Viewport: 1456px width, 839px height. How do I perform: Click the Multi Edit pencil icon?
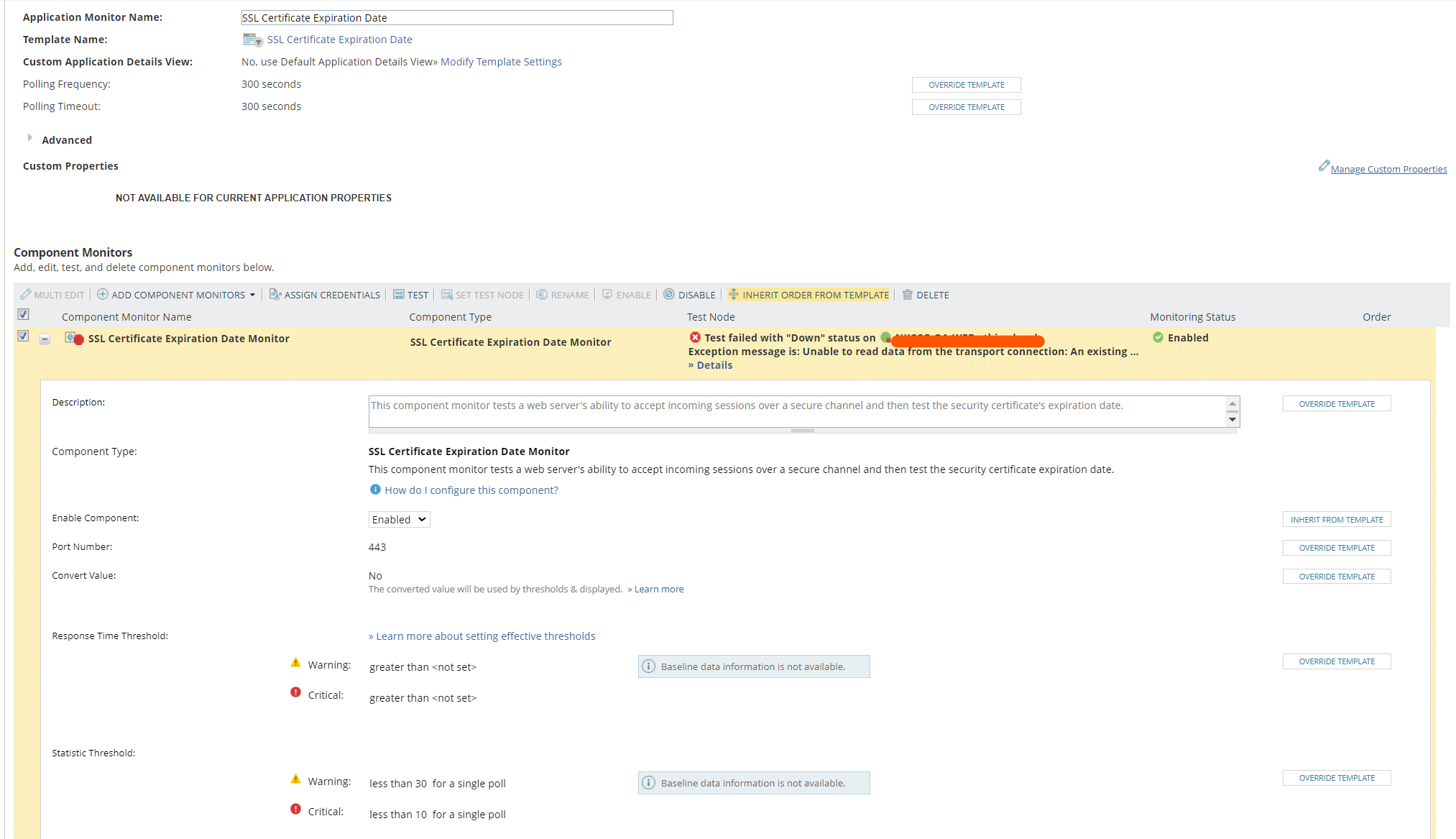coord(26,295)
